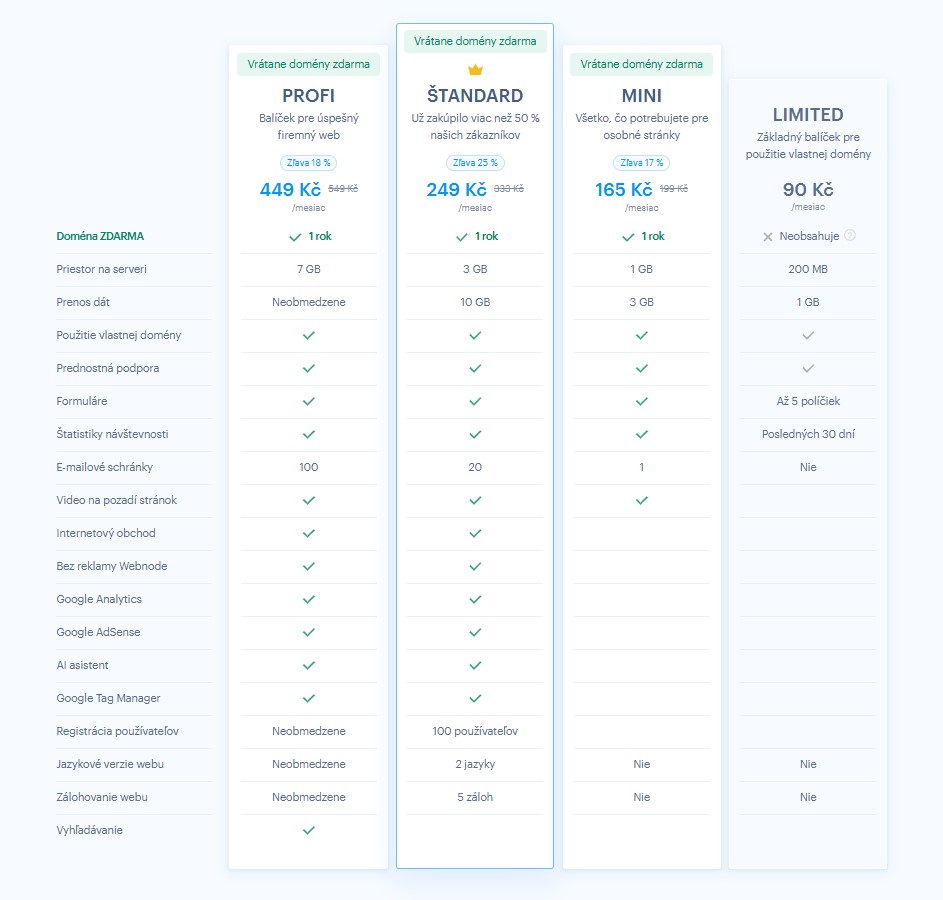Click ŠTANDARD checkmark for Google Analytics
This screenshot has height=900, width=943.
(x=475, y=599)
